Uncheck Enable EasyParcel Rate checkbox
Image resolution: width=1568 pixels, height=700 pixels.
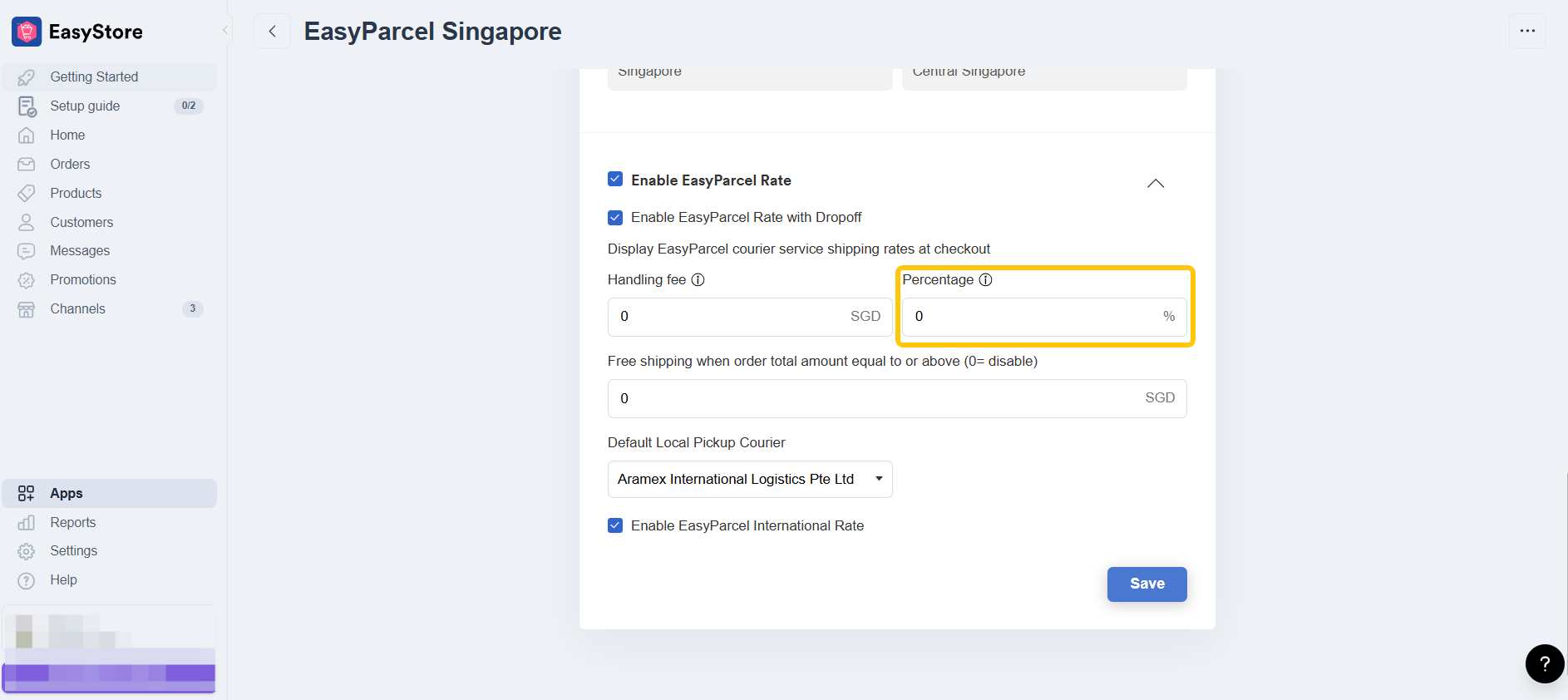(615, 180)
